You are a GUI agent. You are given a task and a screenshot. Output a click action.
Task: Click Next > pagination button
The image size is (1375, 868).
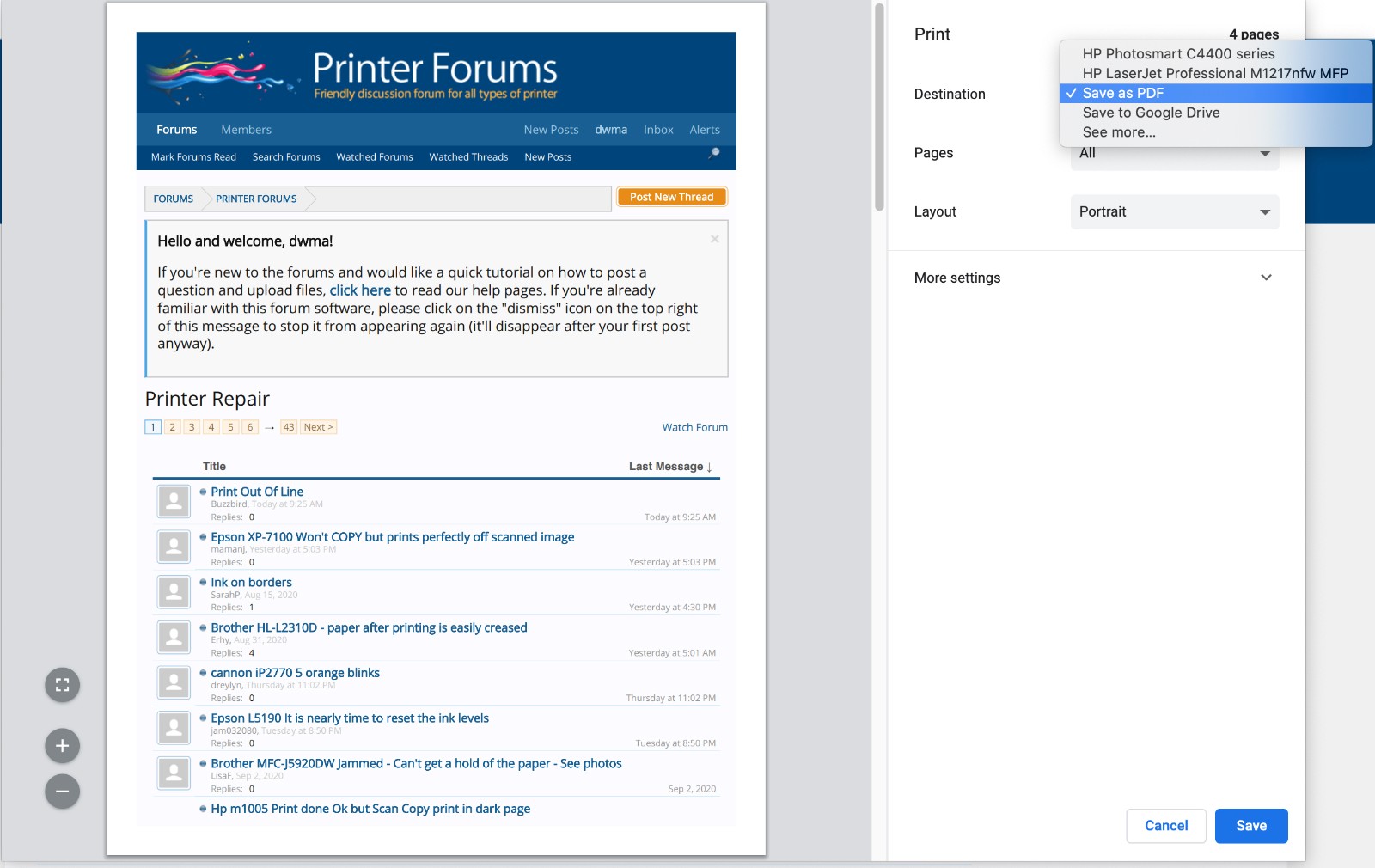(x=318, y=427)
